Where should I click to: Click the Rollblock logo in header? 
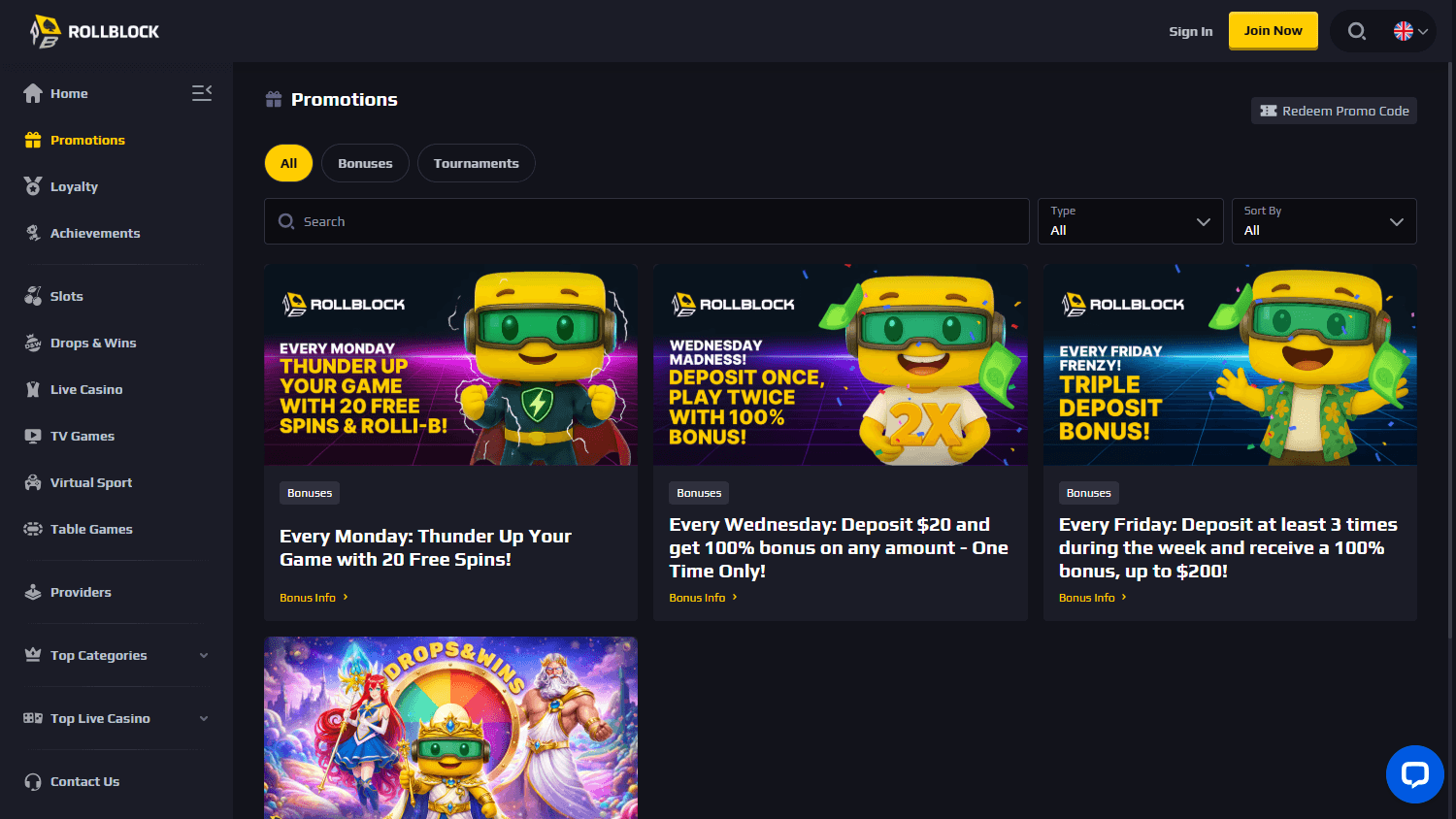click(x=94, y=31)
